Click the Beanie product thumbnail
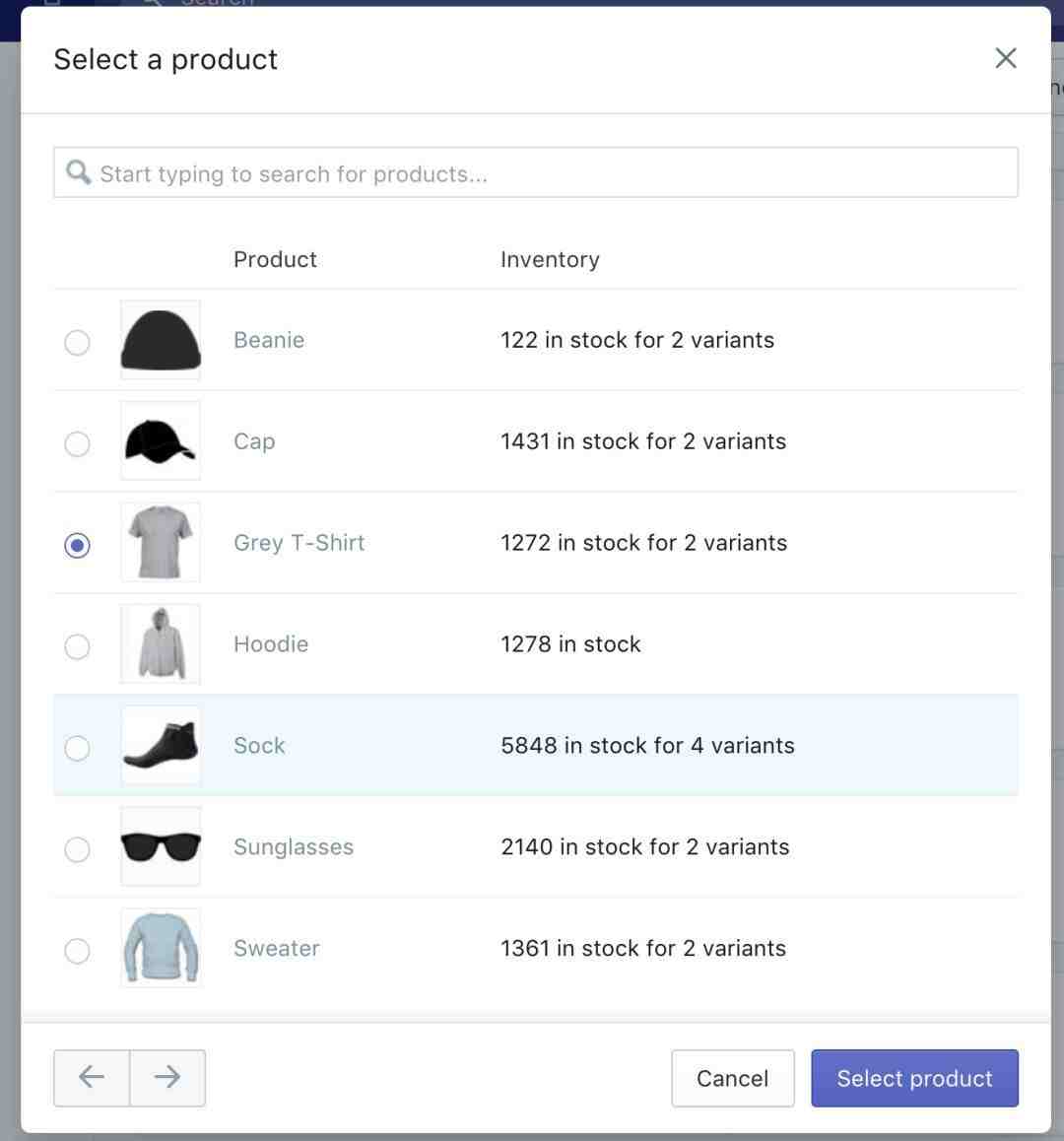Viewport: 1064px width, 1141px height. tap(161, 340)
